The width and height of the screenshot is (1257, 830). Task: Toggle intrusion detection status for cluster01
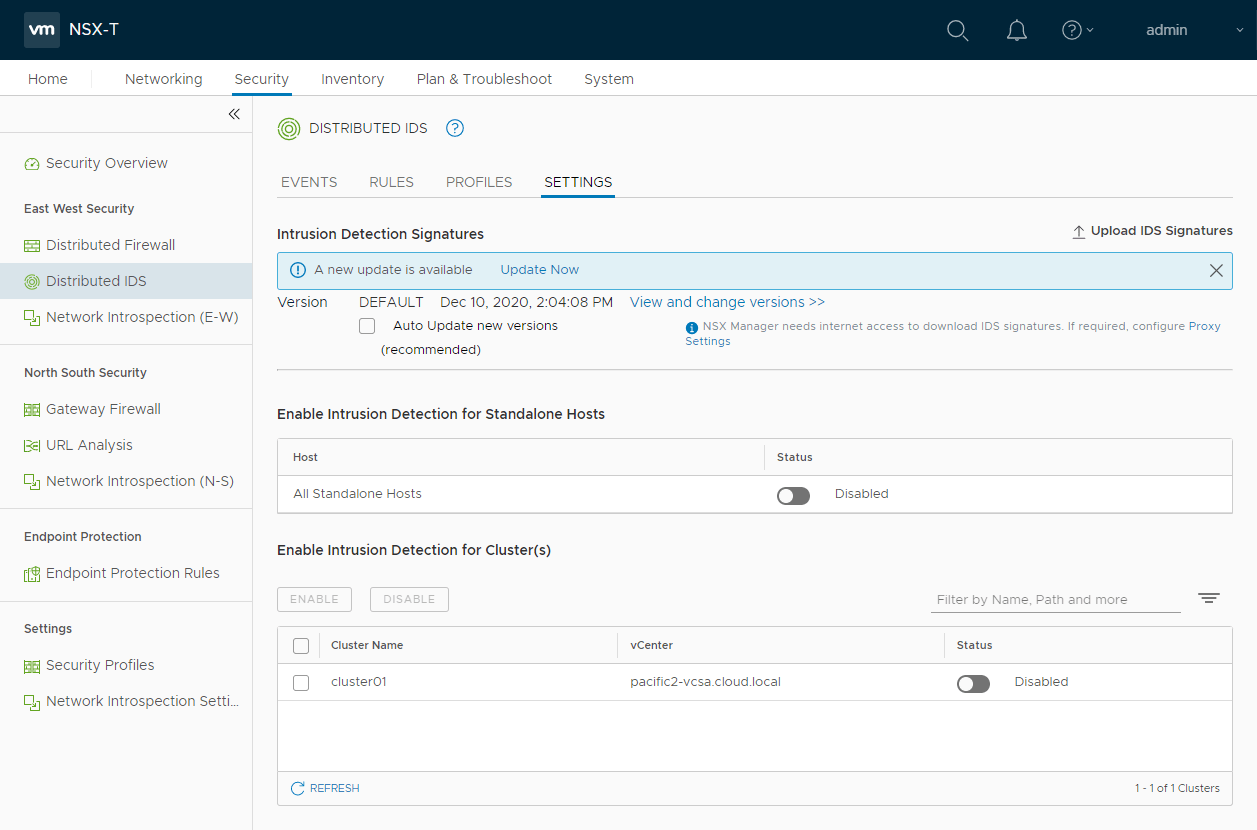click(x=973, y=683)
